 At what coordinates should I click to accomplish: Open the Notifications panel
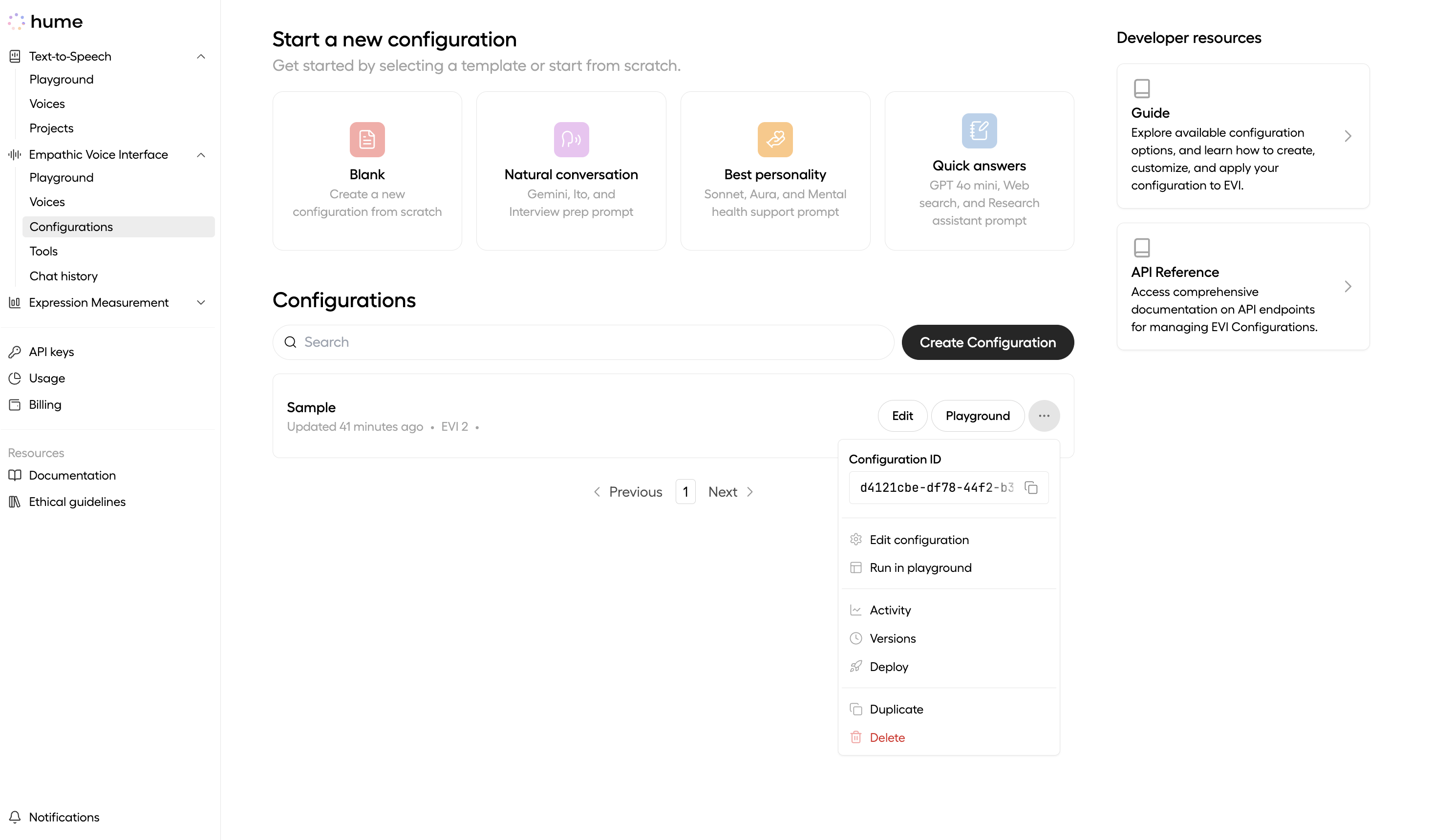coord(64,817)
